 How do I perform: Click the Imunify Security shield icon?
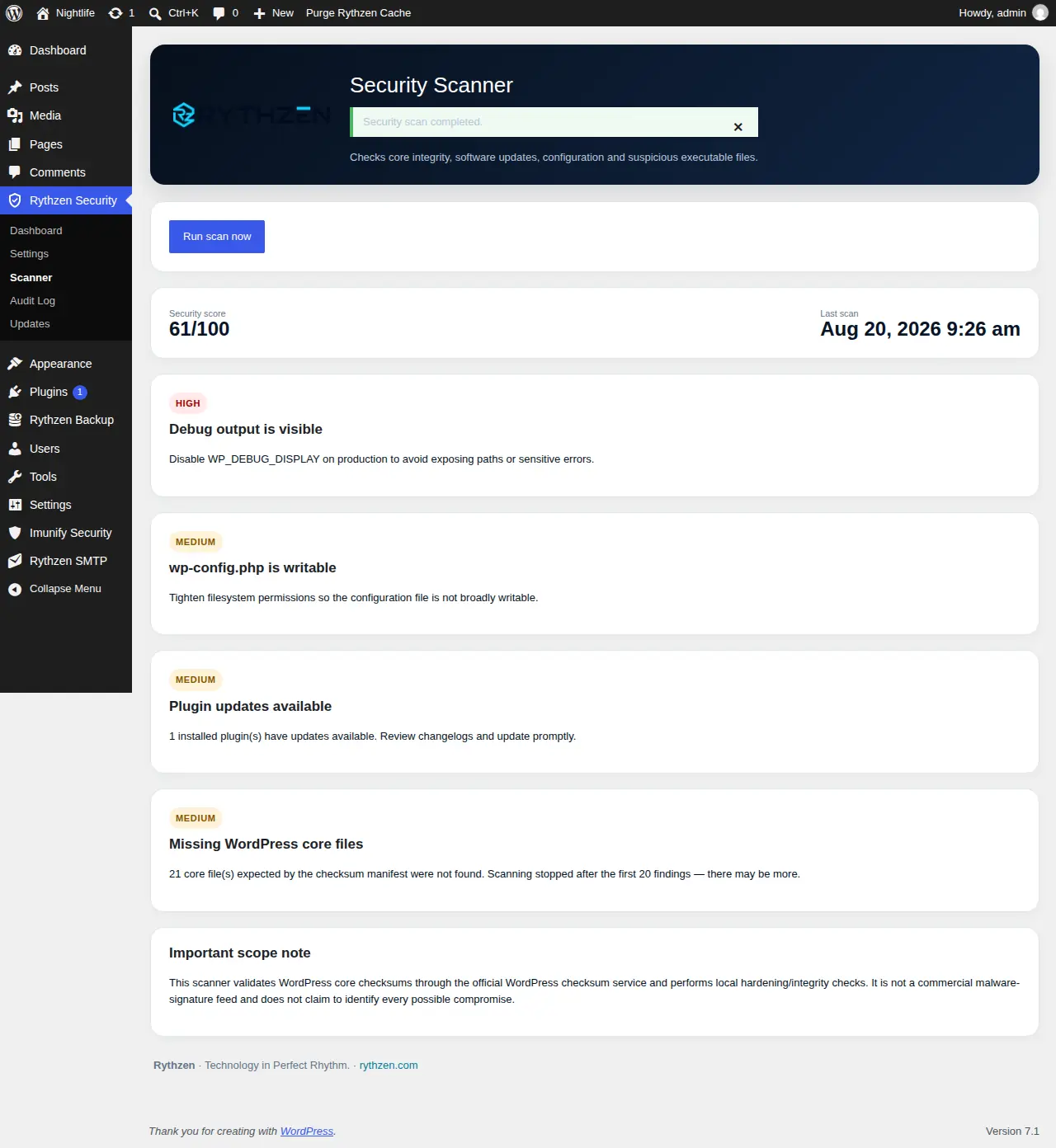pyautogui.click(x=15, y=533)
